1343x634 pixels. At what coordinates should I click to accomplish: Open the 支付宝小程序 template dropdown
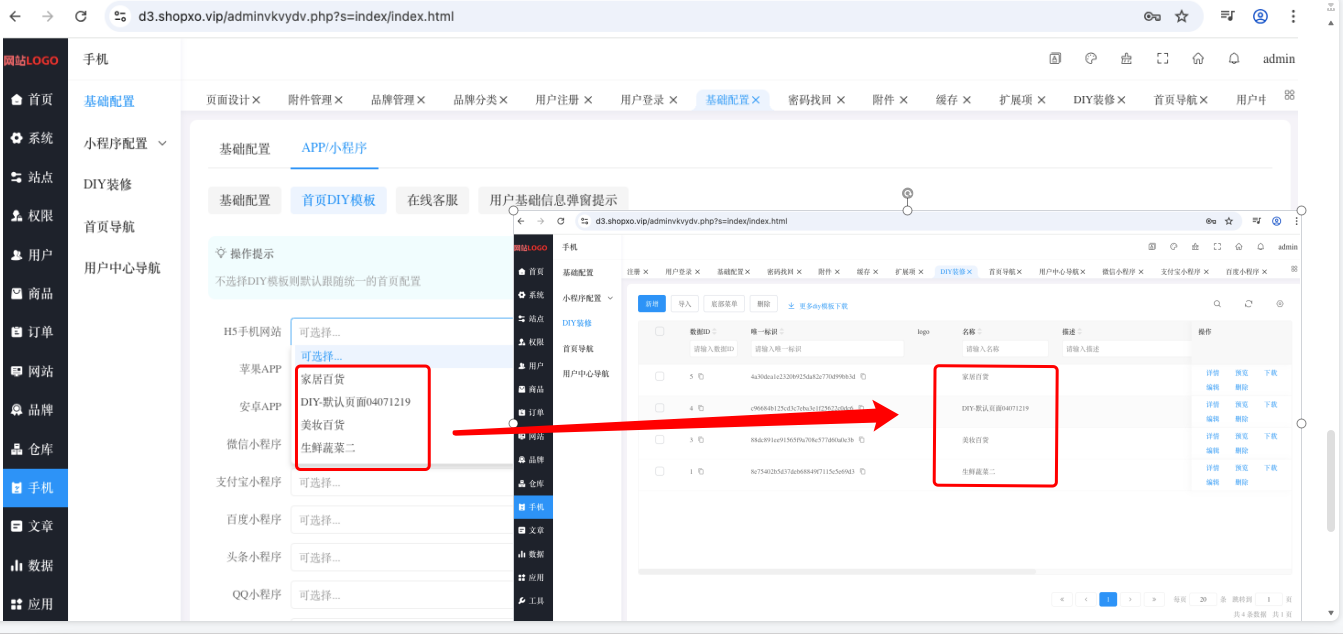click(x=402, y=482)
